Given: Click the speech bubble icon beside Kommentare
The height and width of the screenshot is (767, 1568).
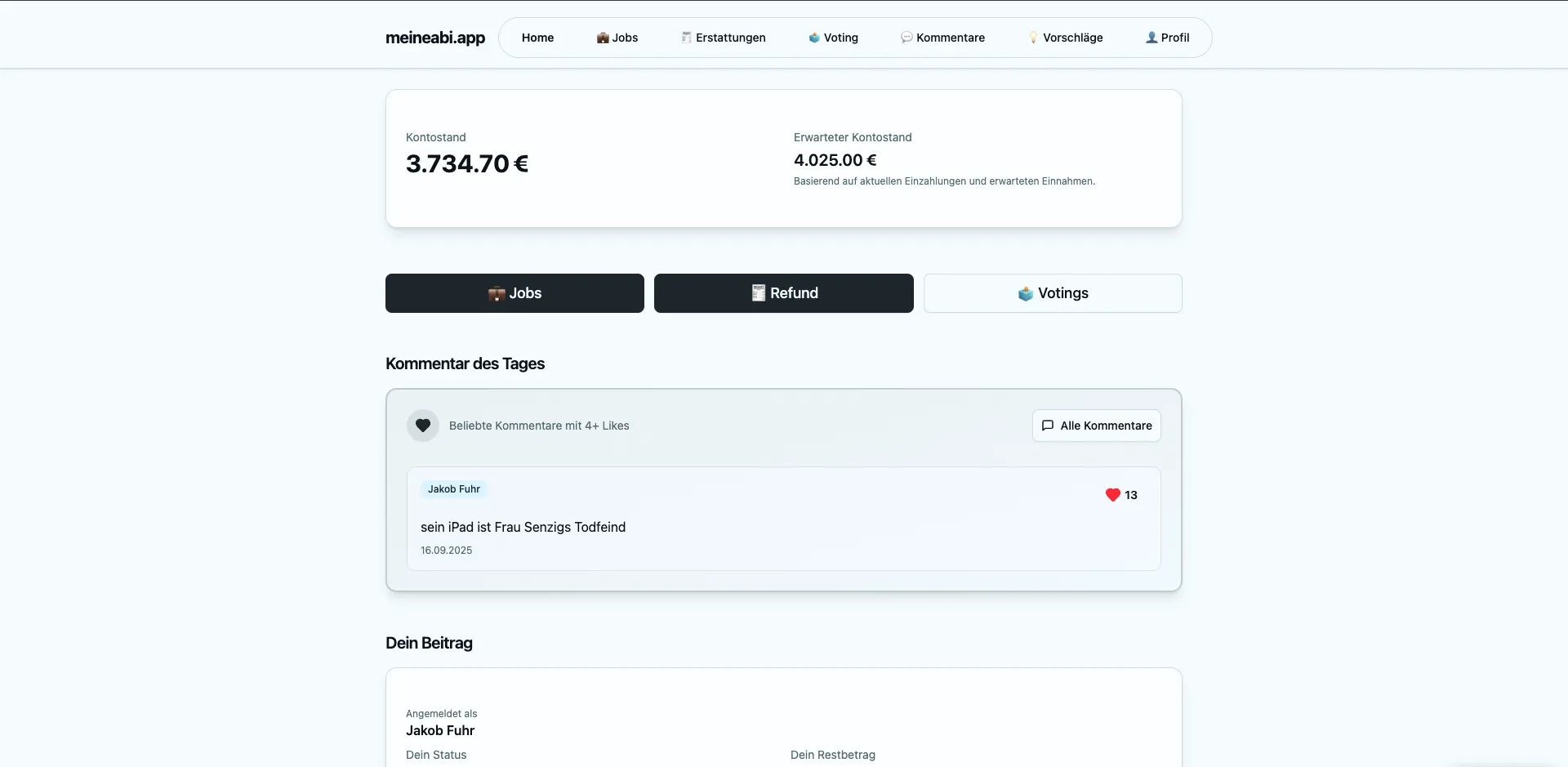Looking at the screenshot, I should coord(906,38).
